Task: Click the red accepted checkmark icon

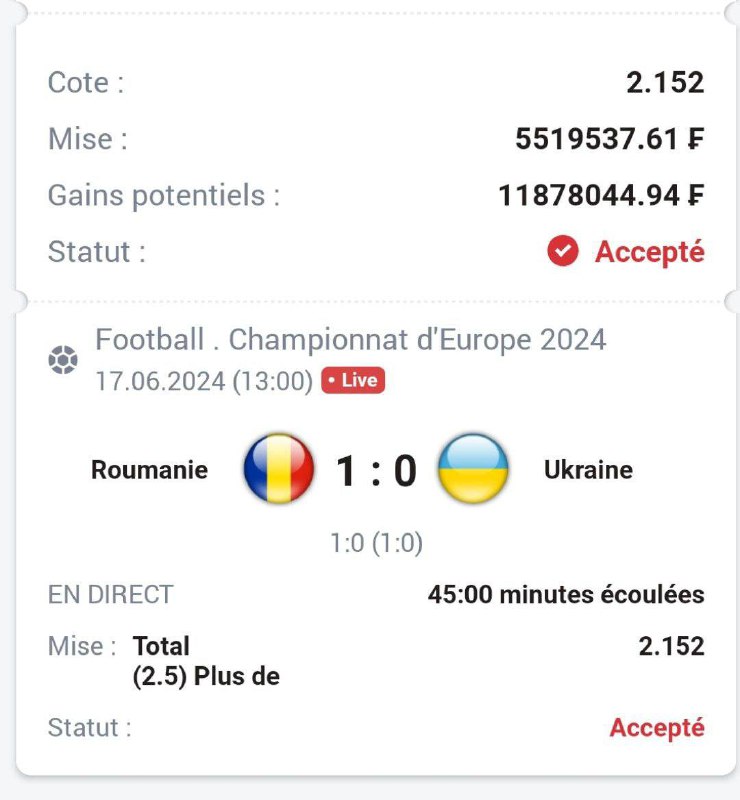Action: pos(563,252)
